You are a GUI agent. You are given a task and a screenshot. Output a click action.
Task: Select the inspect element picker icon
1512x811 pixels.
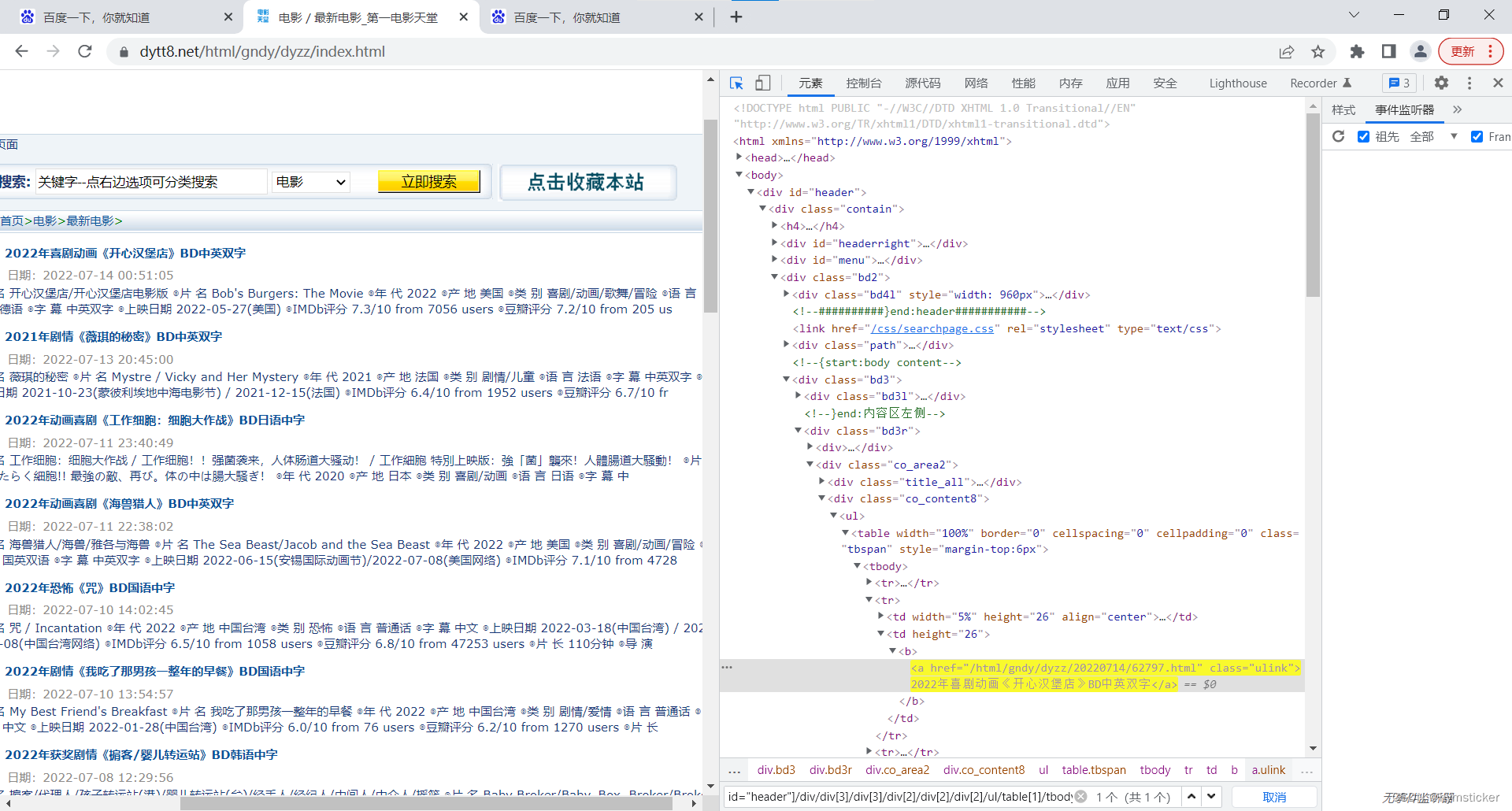pyautogui.click(x=736, y=83)
